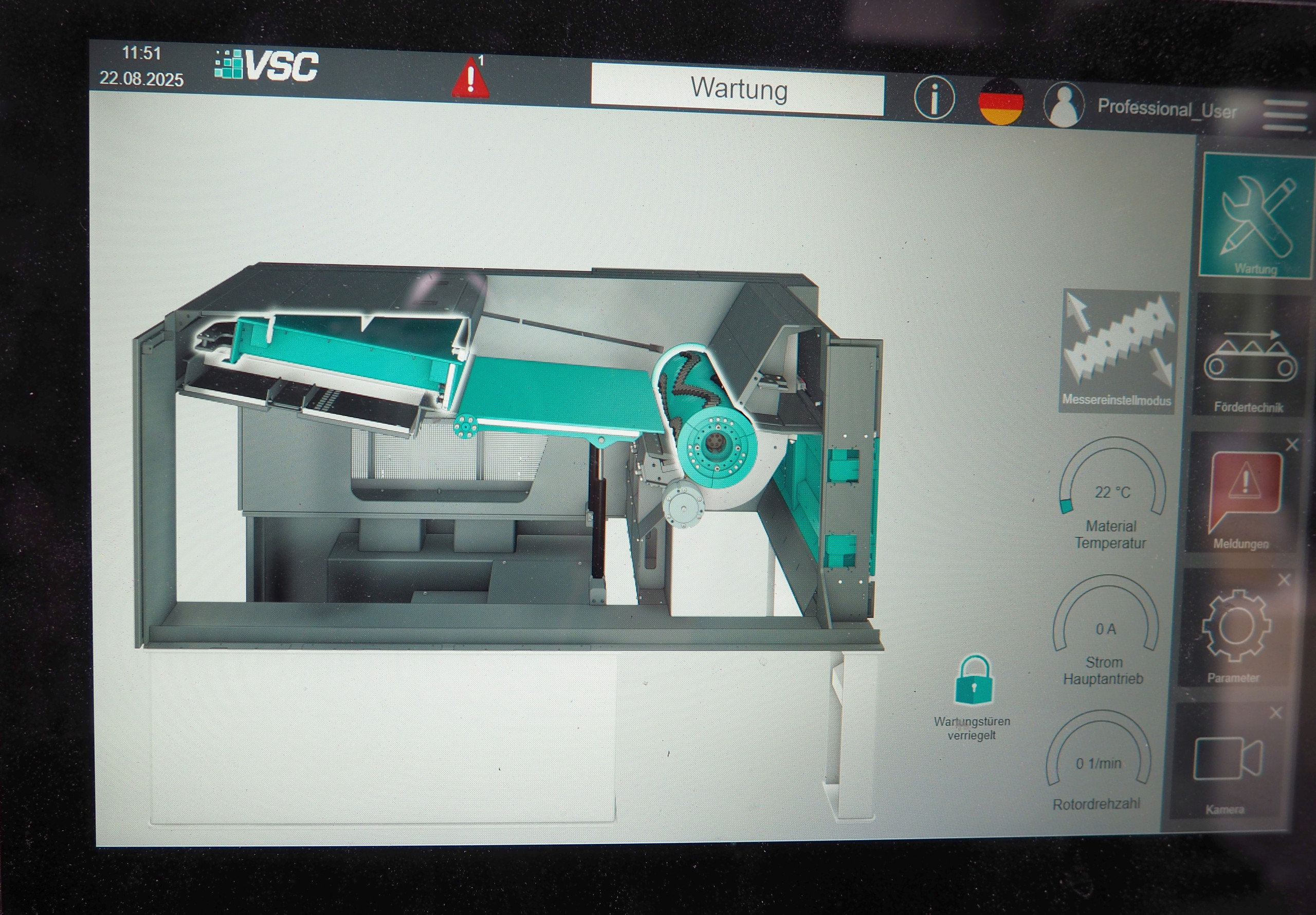
Task: Select the Strom Hauptantrieb gauge
Action: point(1106,630)
